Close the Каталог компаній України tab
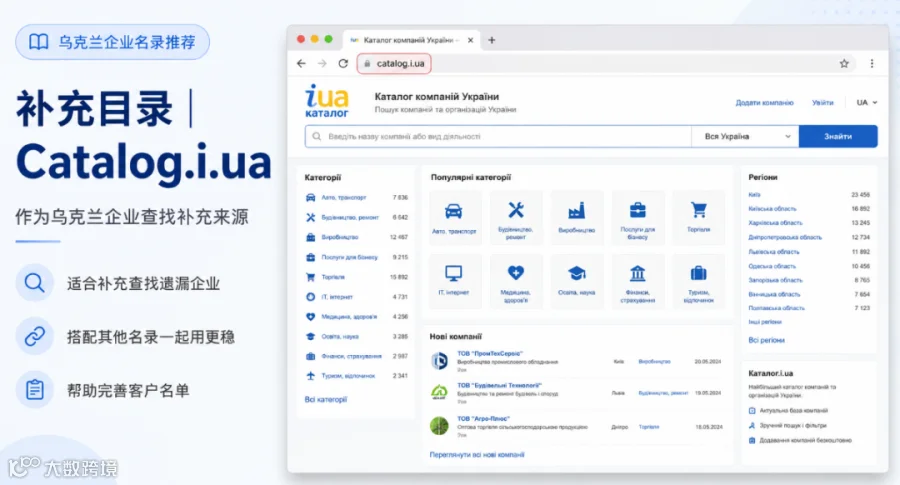Viewport: 900px width, 485px height. (x=471, y=40)
